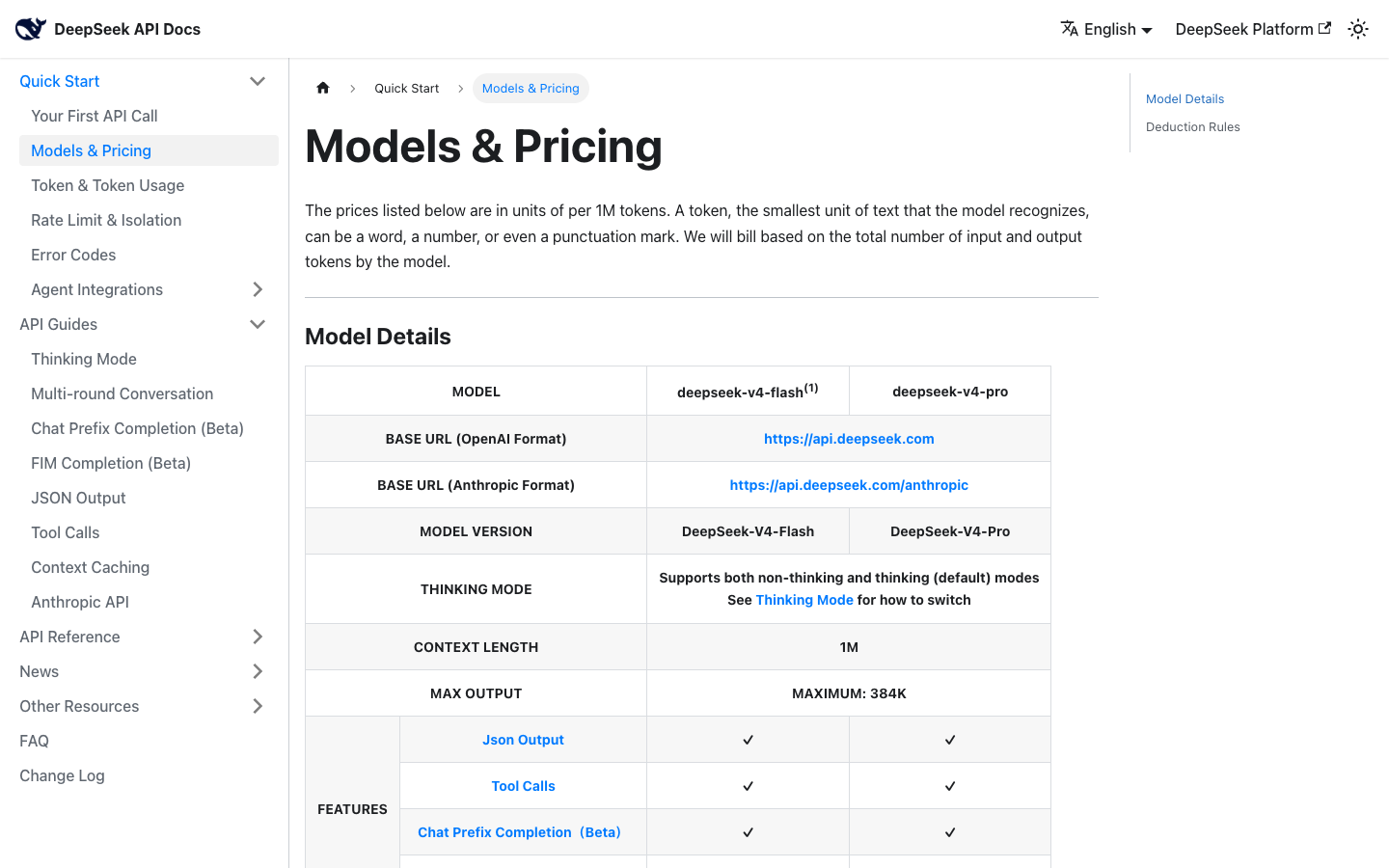Screen dimensions: 1389x868
Task: Click the MAXIMUM: 384K cell
Action: click(x=849, y=693)
